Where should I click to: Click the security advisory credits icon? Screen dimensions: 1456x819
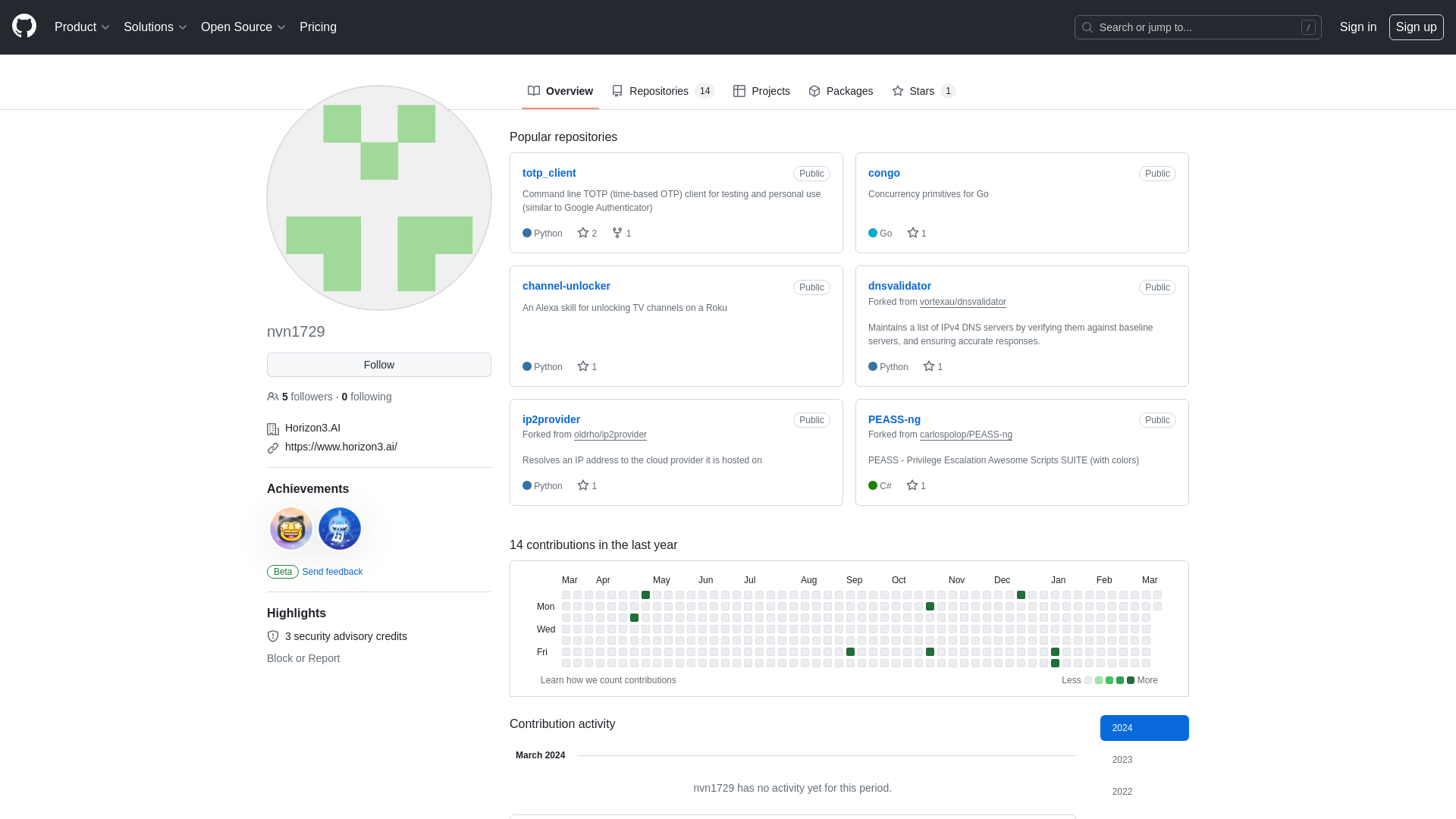(x=273, y=636)
